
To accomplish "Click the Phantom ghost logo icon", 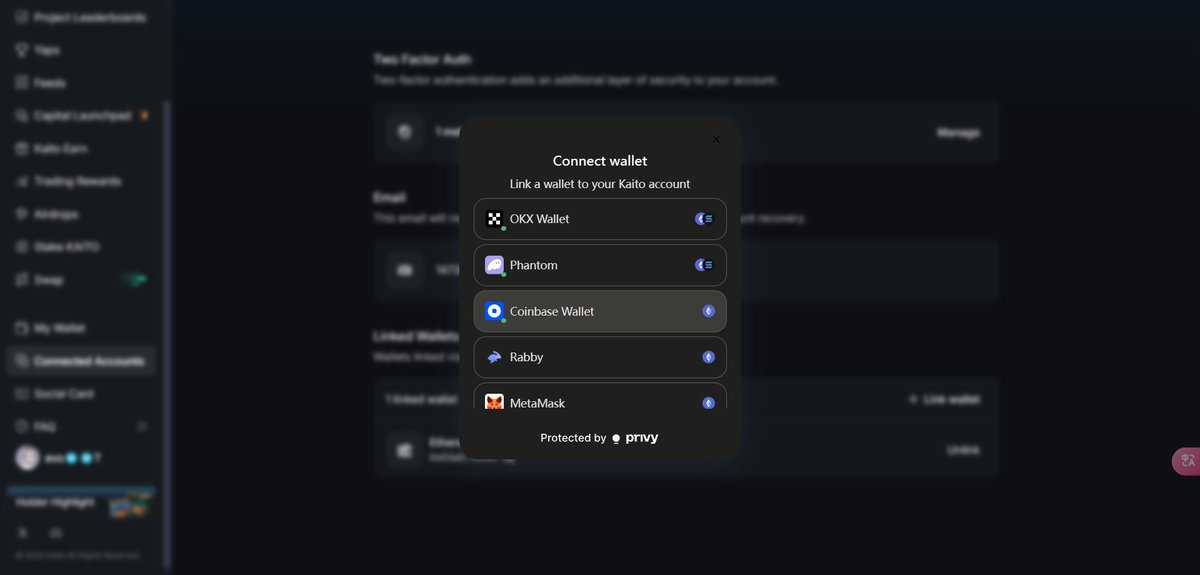I will point(494,265).
